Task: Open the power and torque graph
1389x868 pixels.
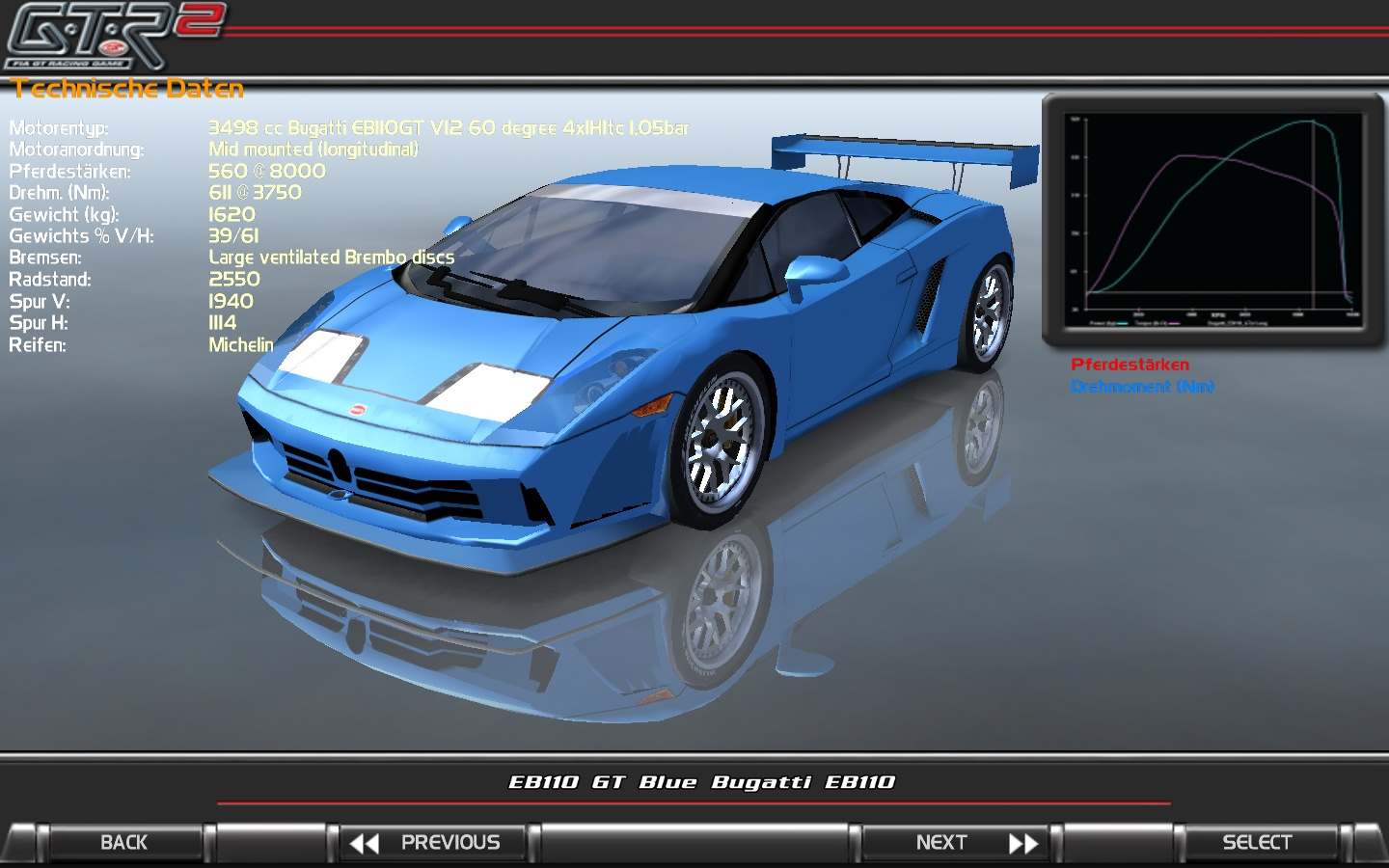Action: tap(1213, 220)
